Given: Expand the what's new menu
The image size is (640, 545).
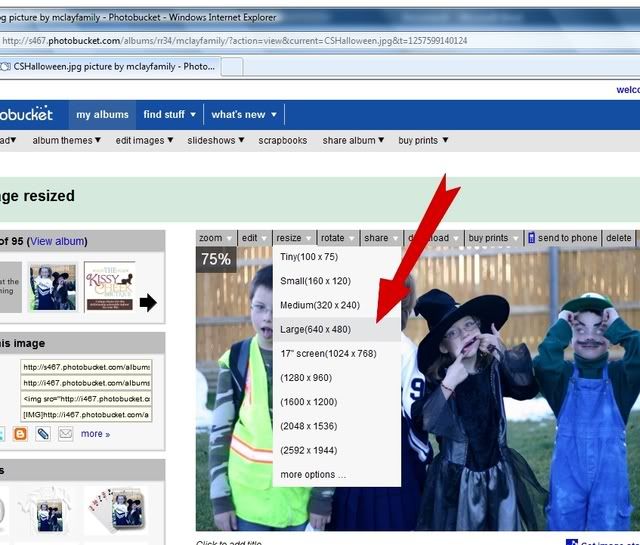Looking at the screenshot, I should 244,115.
